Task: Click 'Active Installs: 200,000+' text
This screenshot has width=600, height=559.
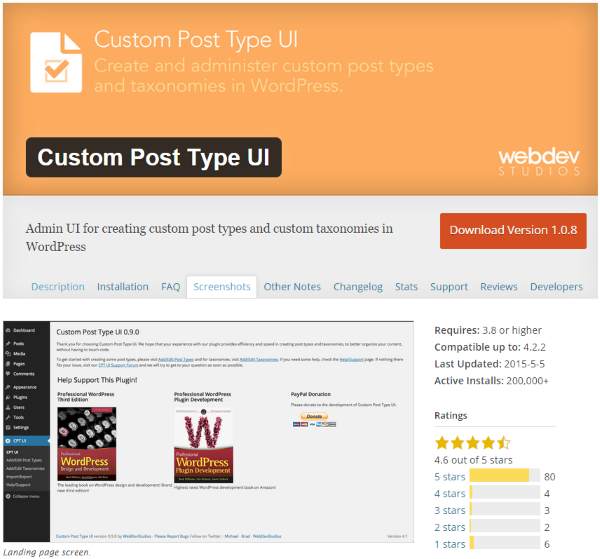Action: point(491,381)
